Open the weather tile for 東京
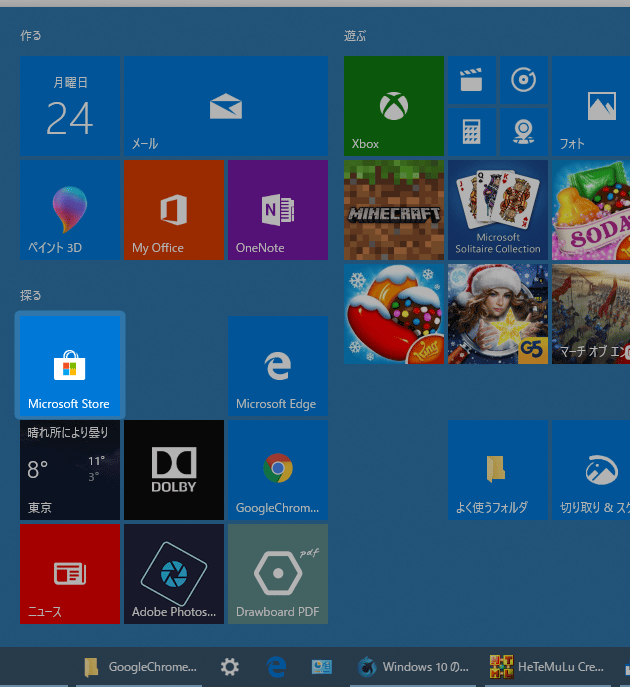Screen dimensions: 630x687 (70, 470)
